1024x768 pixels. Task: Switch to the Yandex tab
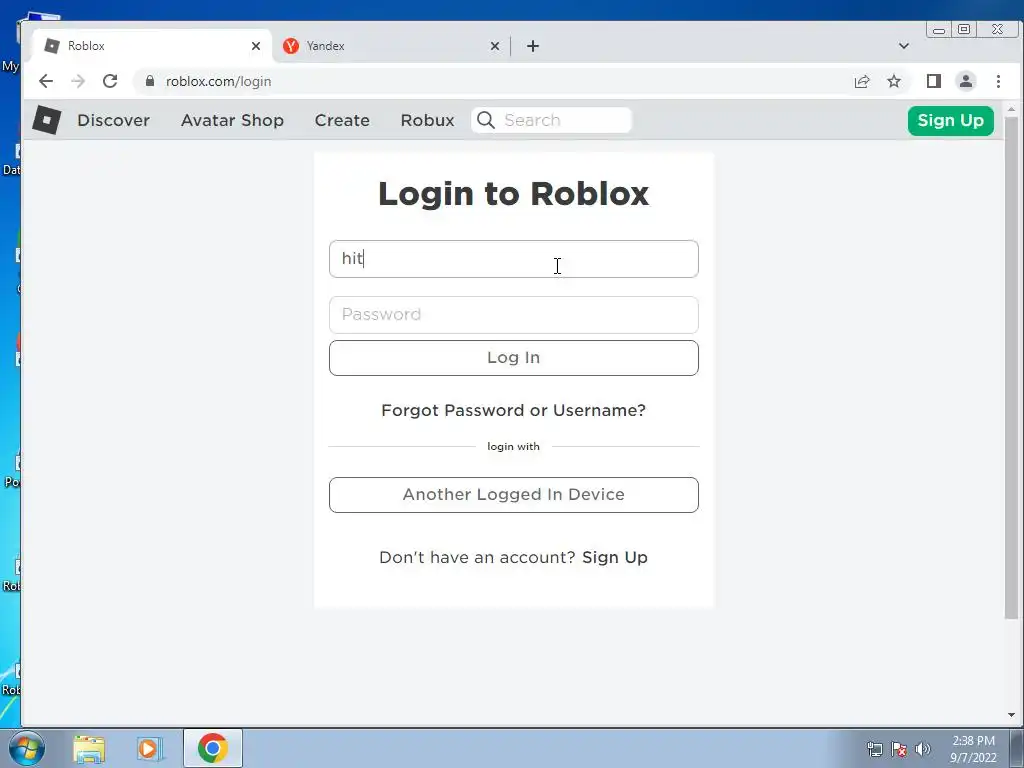[391, 46]
